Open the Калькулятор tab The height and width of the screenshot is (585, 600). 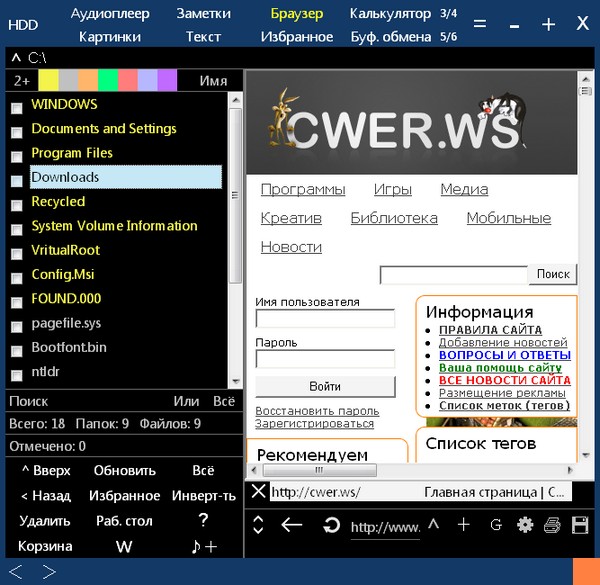click(x=391, y=14)
